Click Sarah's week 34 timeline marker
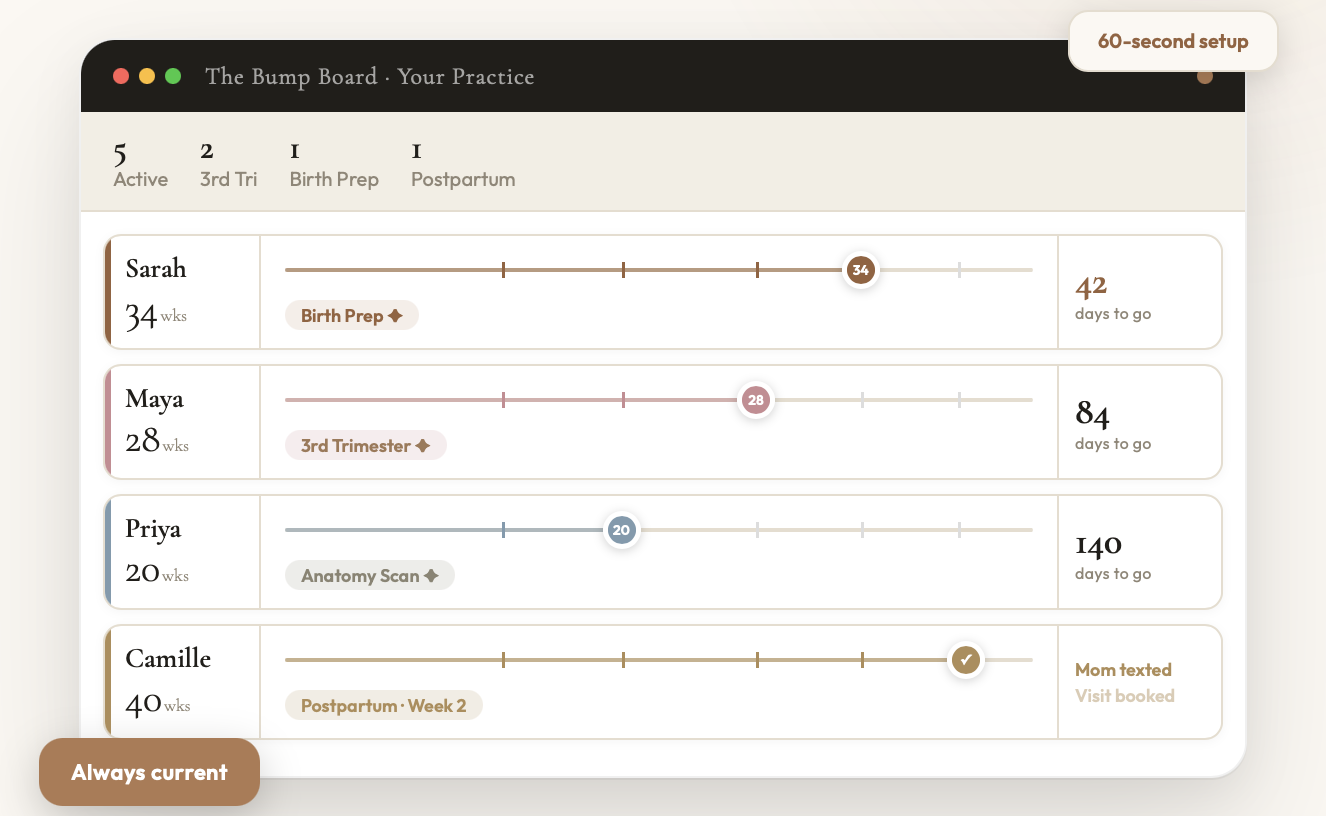 click(860, 270)
